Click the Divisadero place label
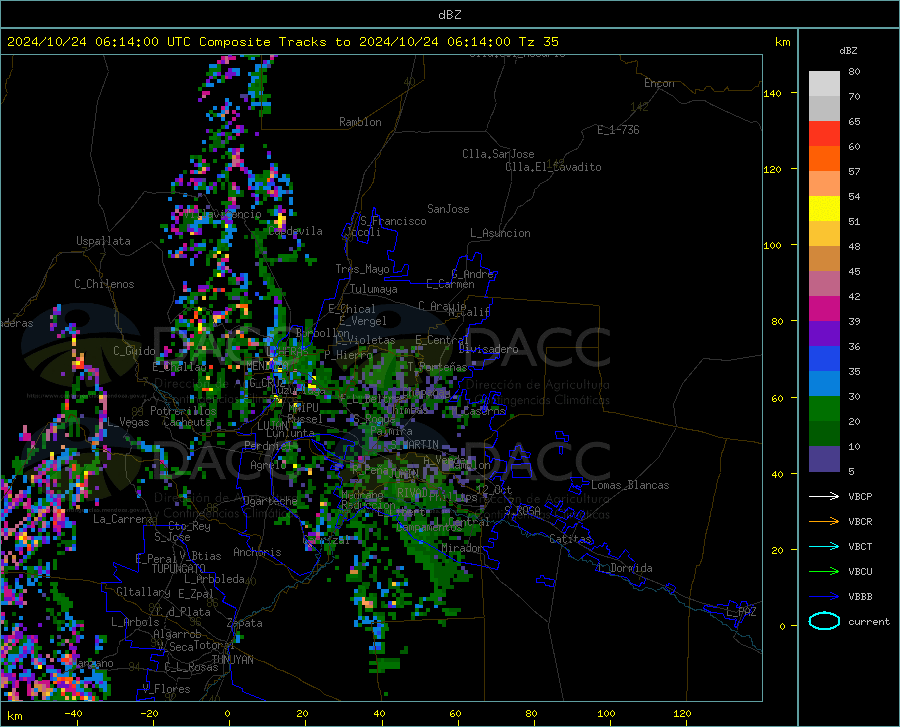Image resolution: width=900 pixels, height=727 pixels. 488,349
